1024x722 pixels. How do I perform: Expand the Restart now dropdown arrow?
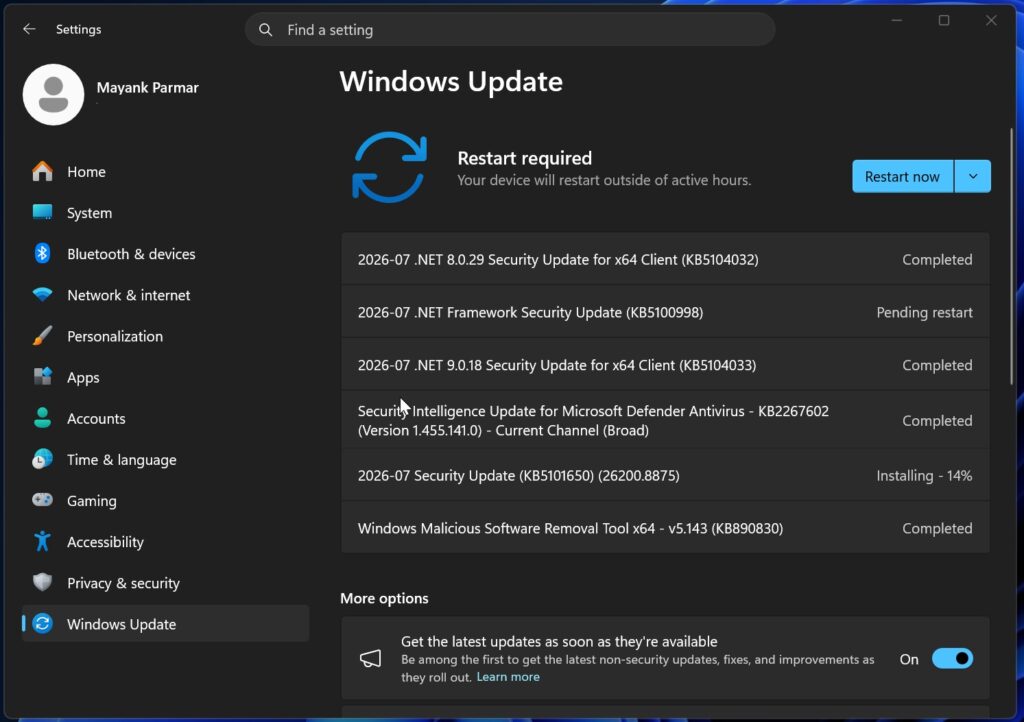(x=972, y=176)
